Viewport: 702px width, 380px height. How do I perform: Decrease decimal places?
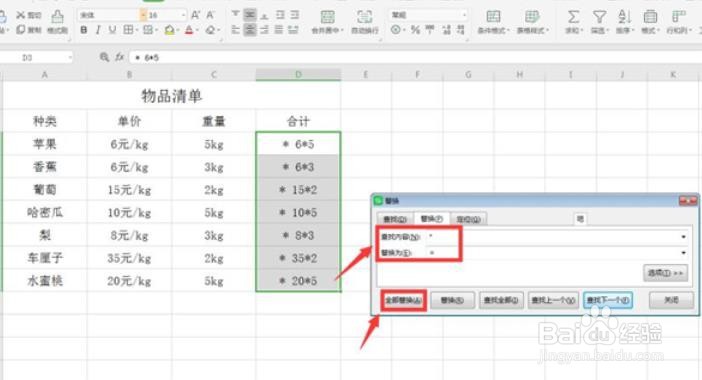click(x=461, y=30)
